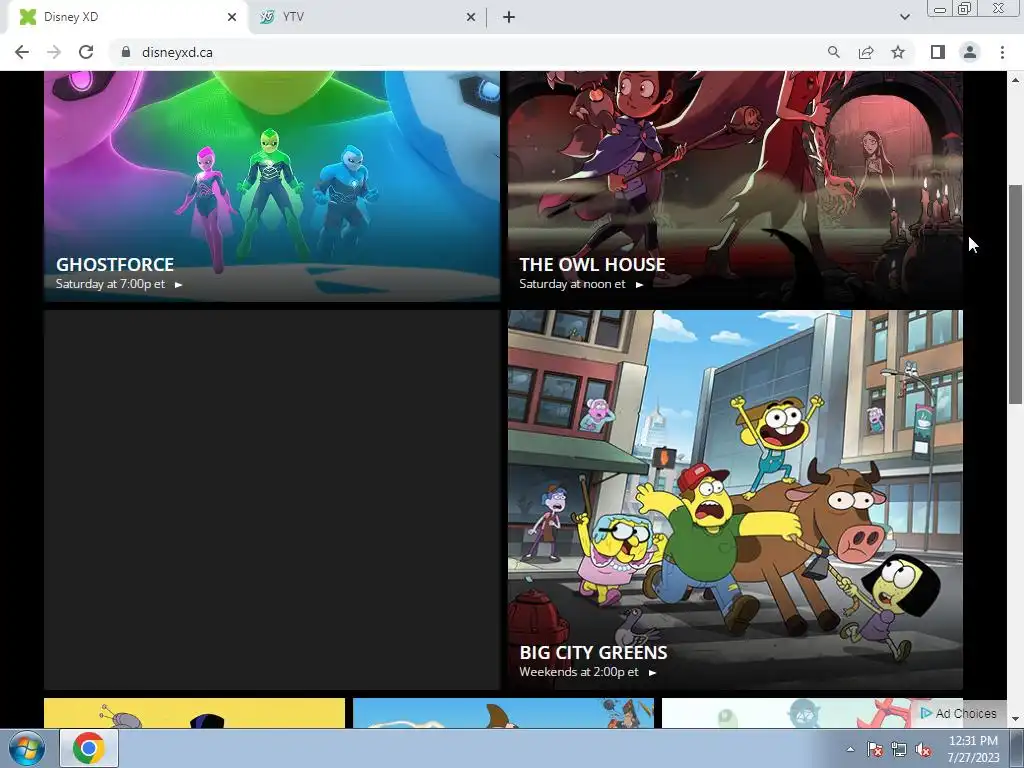Screen dimensions: 1024x768
Task: Click the arrow beside Saturday at noon et
Action: pos(639,285)
